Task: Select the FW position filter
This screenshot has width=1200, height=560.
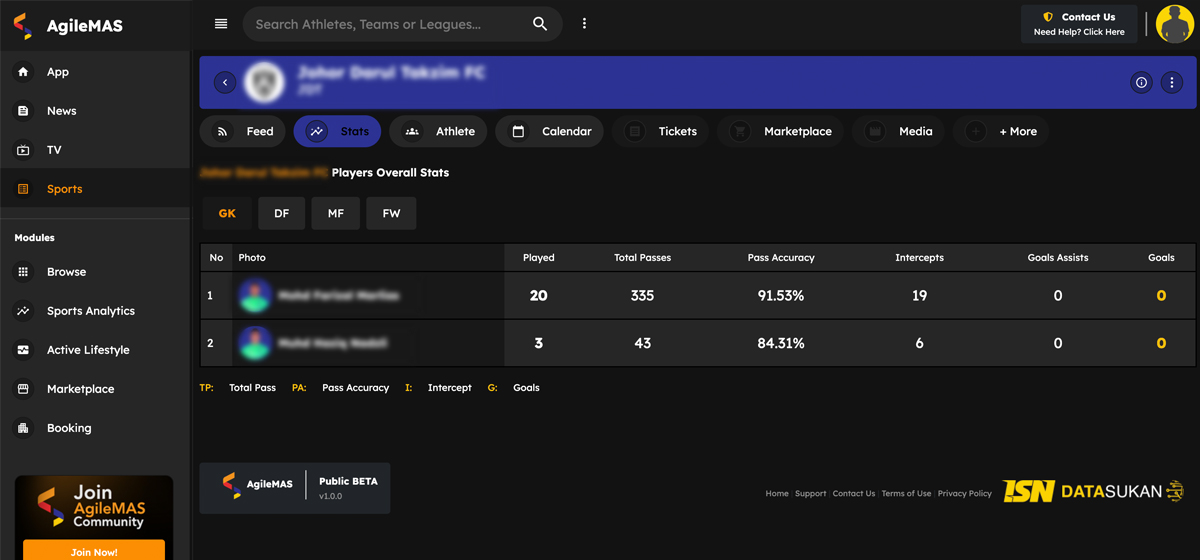Action: [x=391, y=213]
